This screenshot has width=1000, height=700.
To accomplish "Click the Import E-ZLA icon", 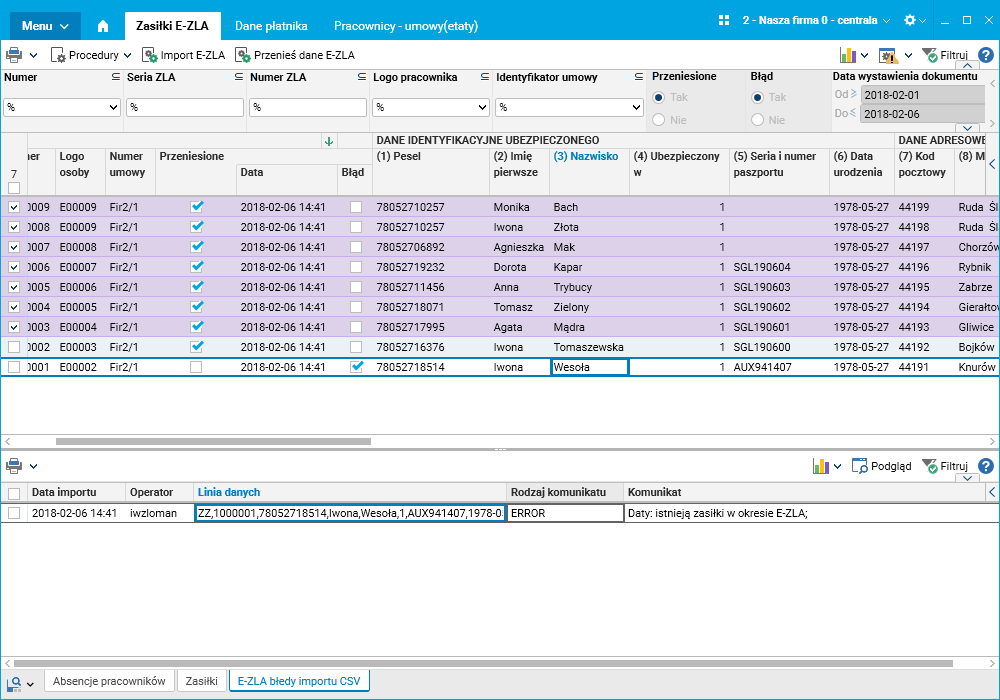I will (x=149, y=55).
